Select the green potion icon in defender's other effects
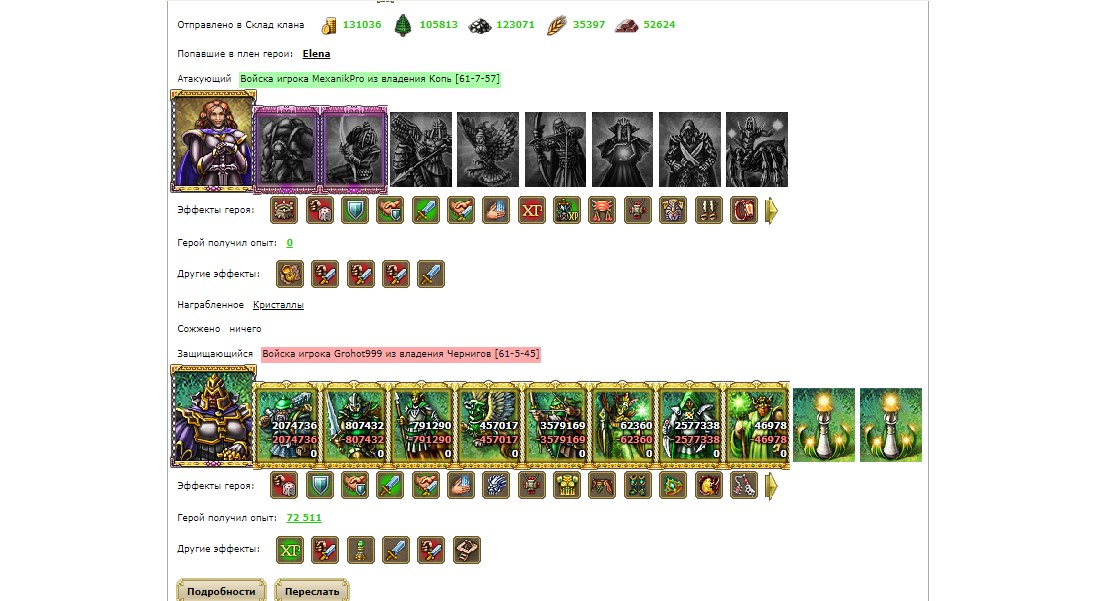This screenshot has width=1096, height=601. 361,550
